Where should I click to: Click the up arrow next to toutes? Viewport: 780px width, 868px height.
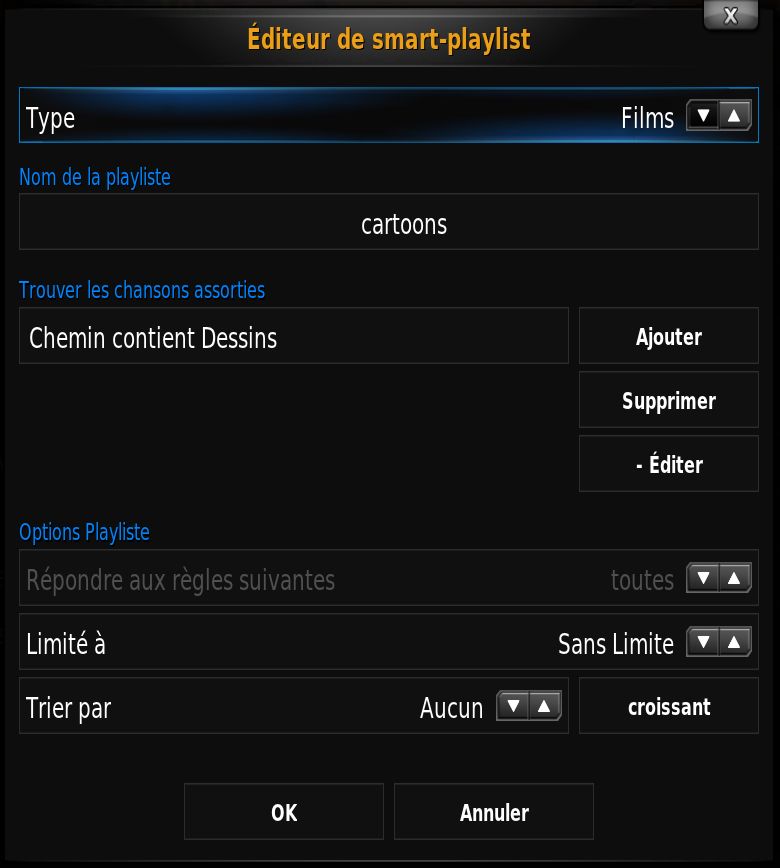tap(735, 578)
